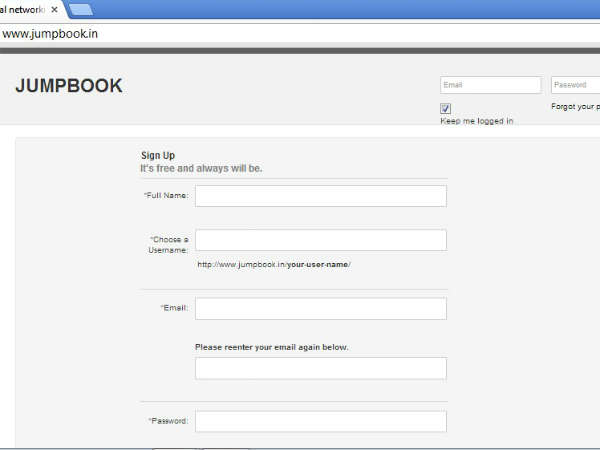Click the '*Choose a Username:' label
The height and width of the screenshot is (450, 600).
click(x=168, y=245)
